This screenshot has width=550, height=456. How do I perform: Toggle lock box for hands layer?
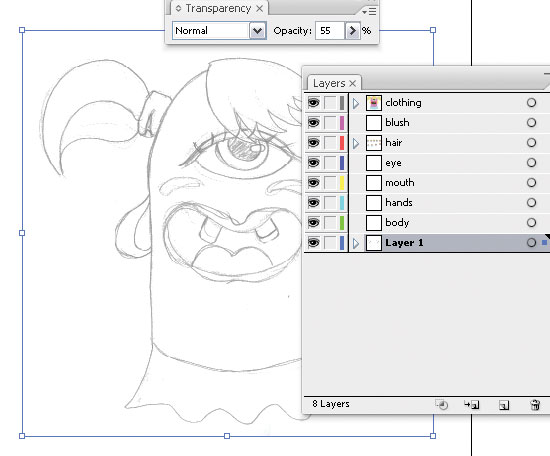pyautogui.click(x=330, y=202)
